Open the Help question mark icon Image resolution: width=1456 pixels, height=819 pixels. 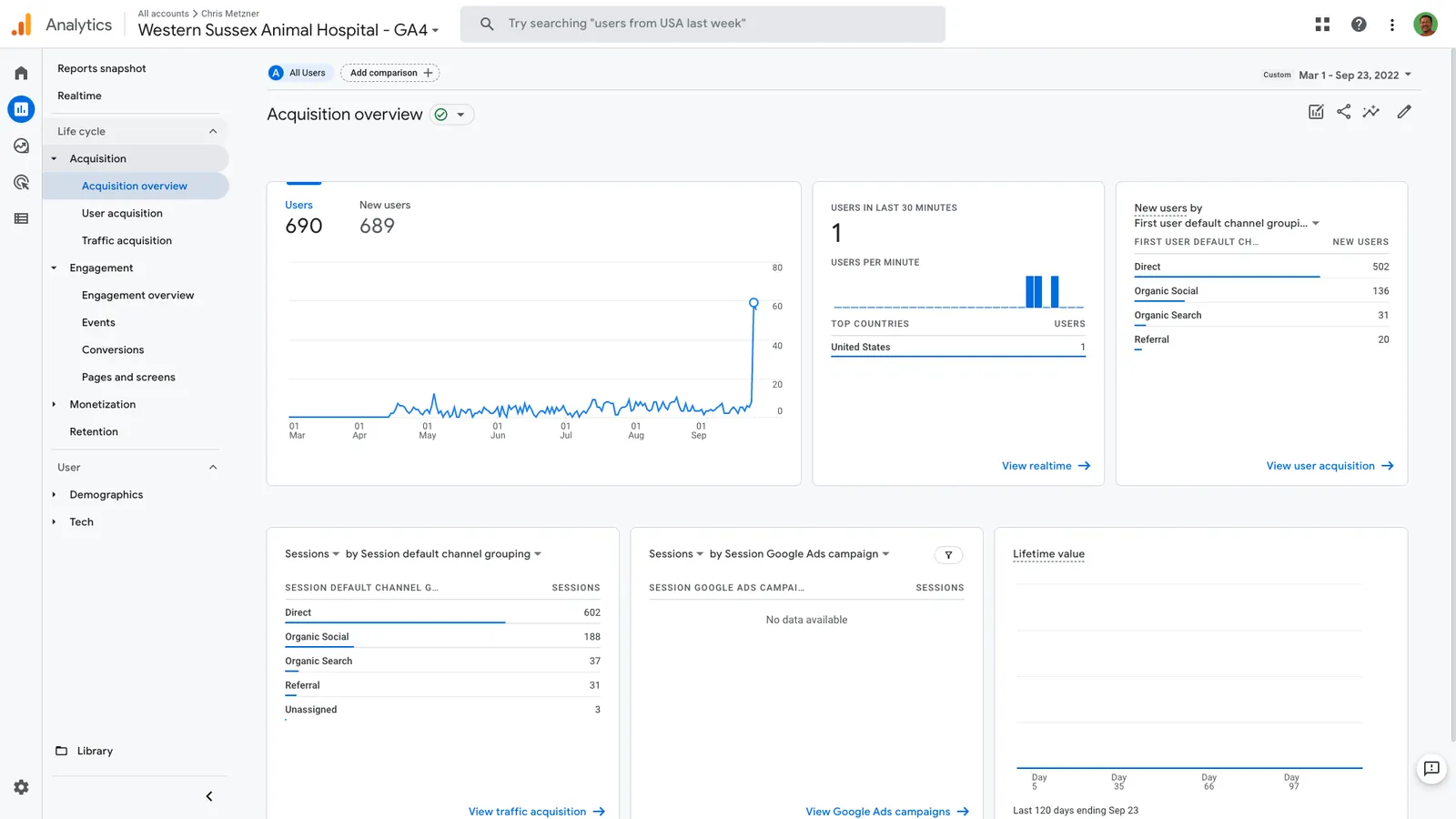(1359, 25)
